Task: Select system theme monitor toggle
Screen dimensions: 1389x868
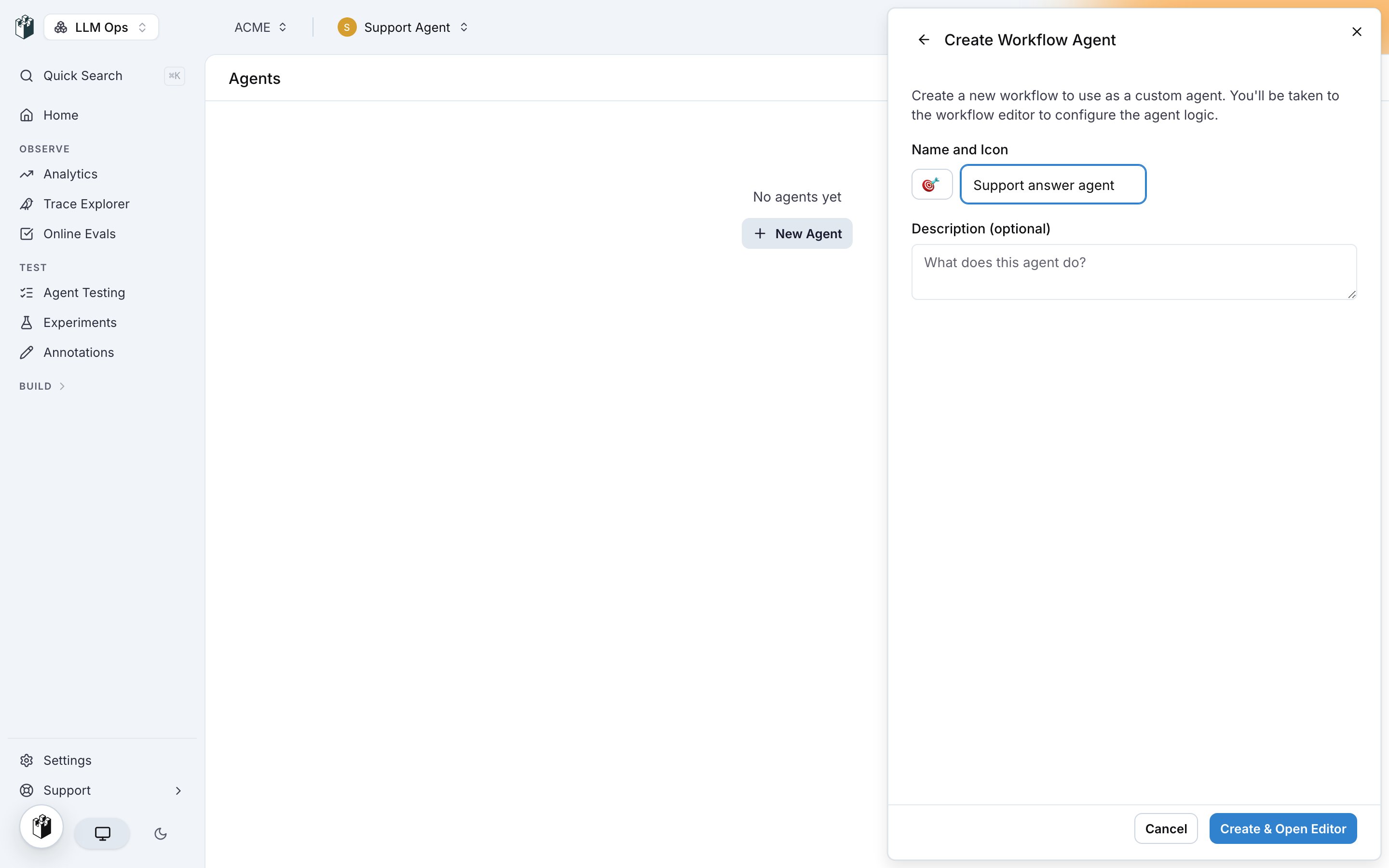Action: pyautogui.click(x=102, y=834)
